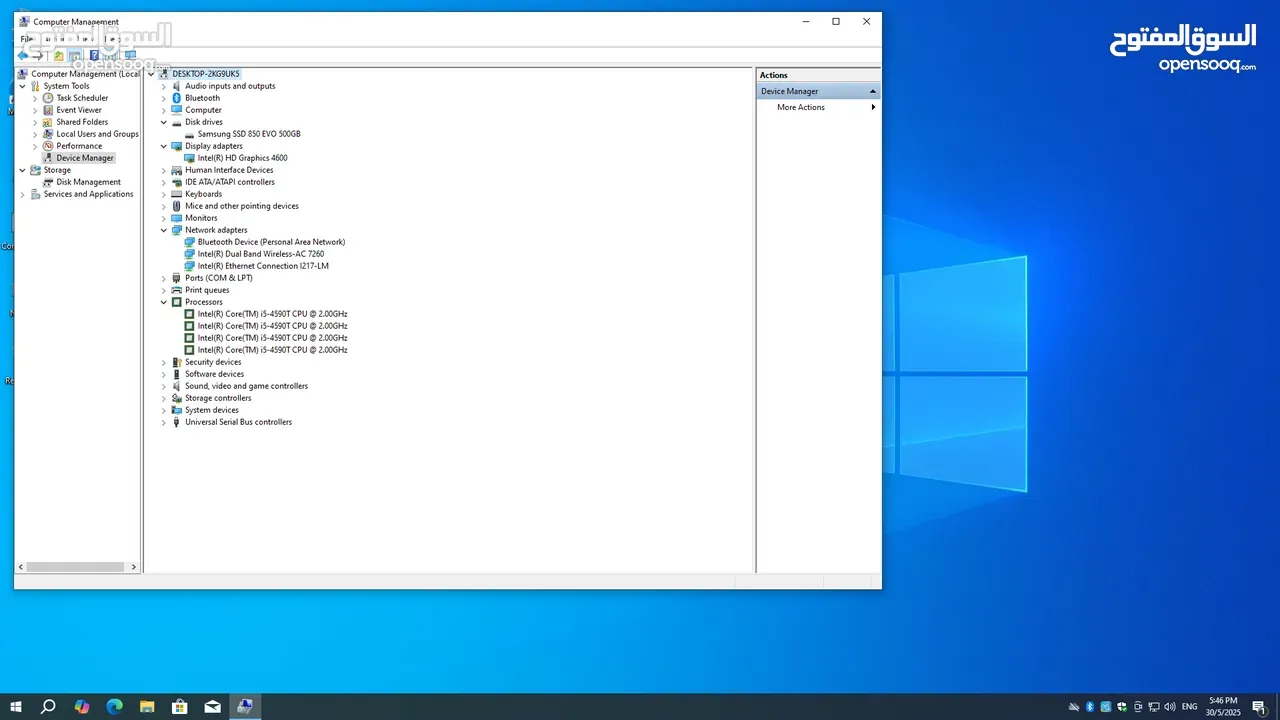
Task: Expand the Computer device category
Action: [x=164, y=110]
